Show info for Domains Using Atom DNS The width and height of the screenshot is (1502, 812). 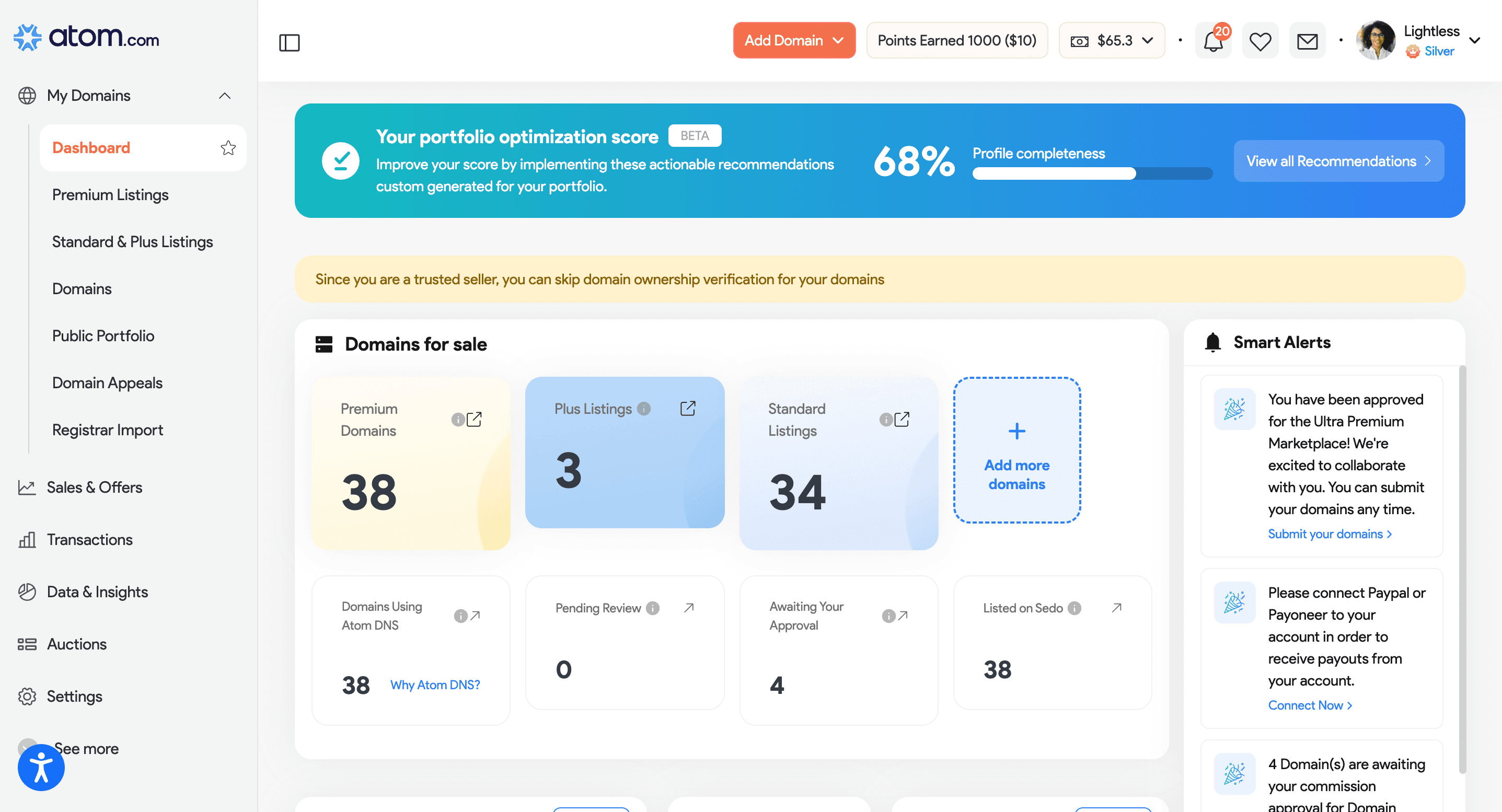[460, 616]
